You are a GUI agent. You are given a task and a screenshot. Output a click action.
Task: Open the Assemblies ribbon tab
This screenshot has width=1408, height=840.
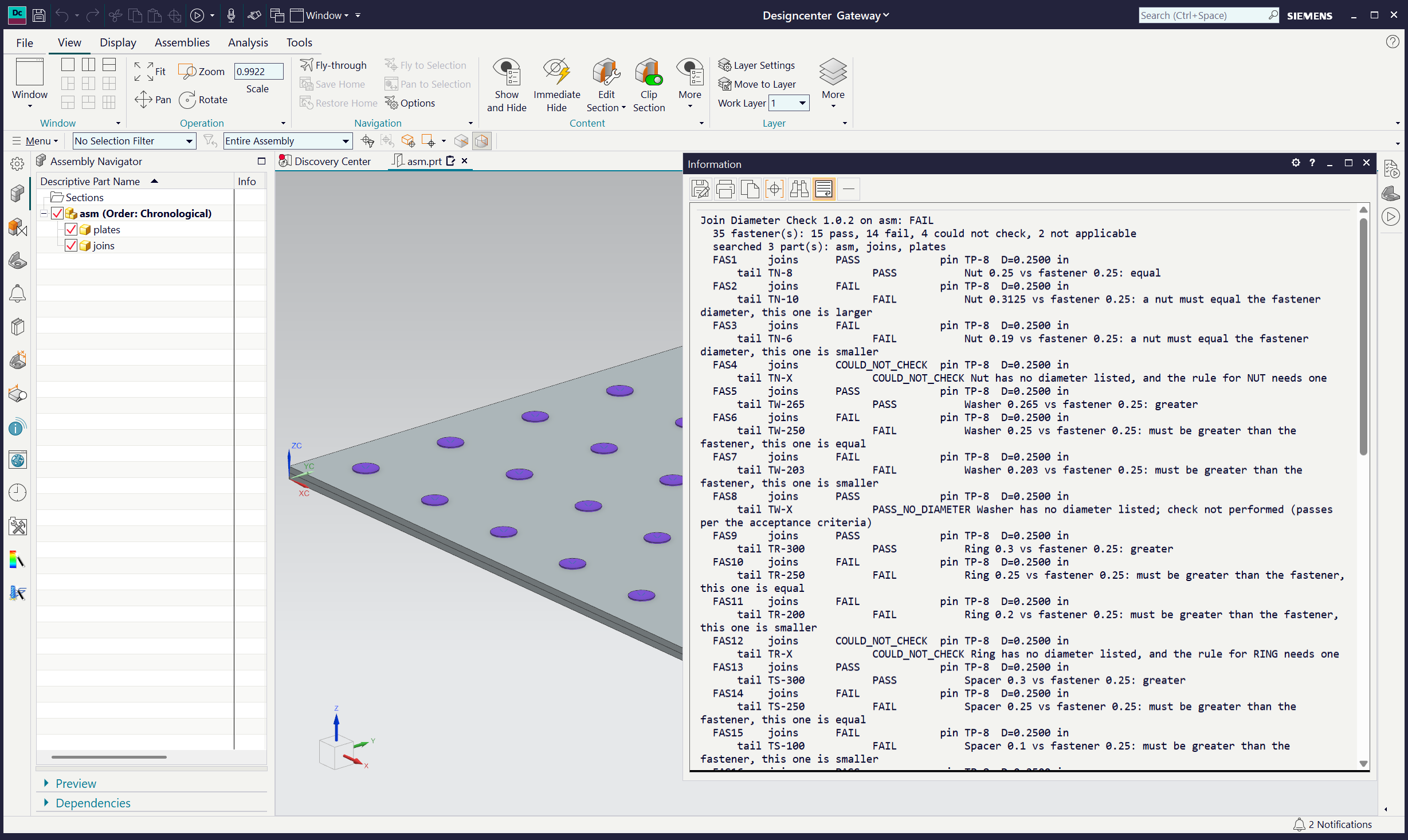point(182,42)
